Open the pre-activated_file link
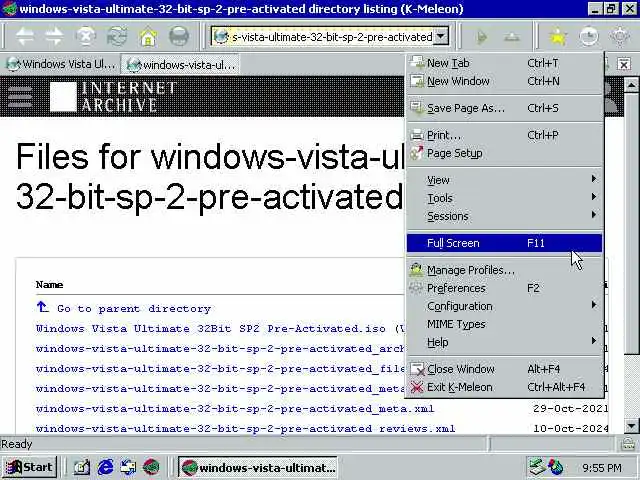 (x=220, y=369)
